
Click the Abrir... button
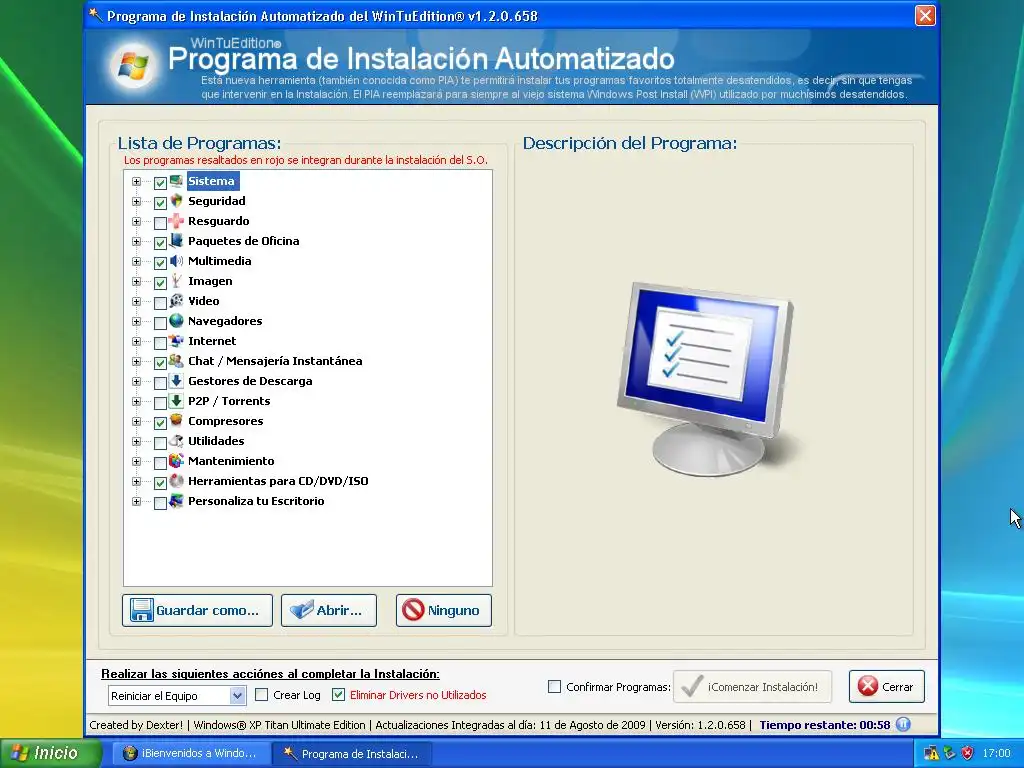pos(328,610)
